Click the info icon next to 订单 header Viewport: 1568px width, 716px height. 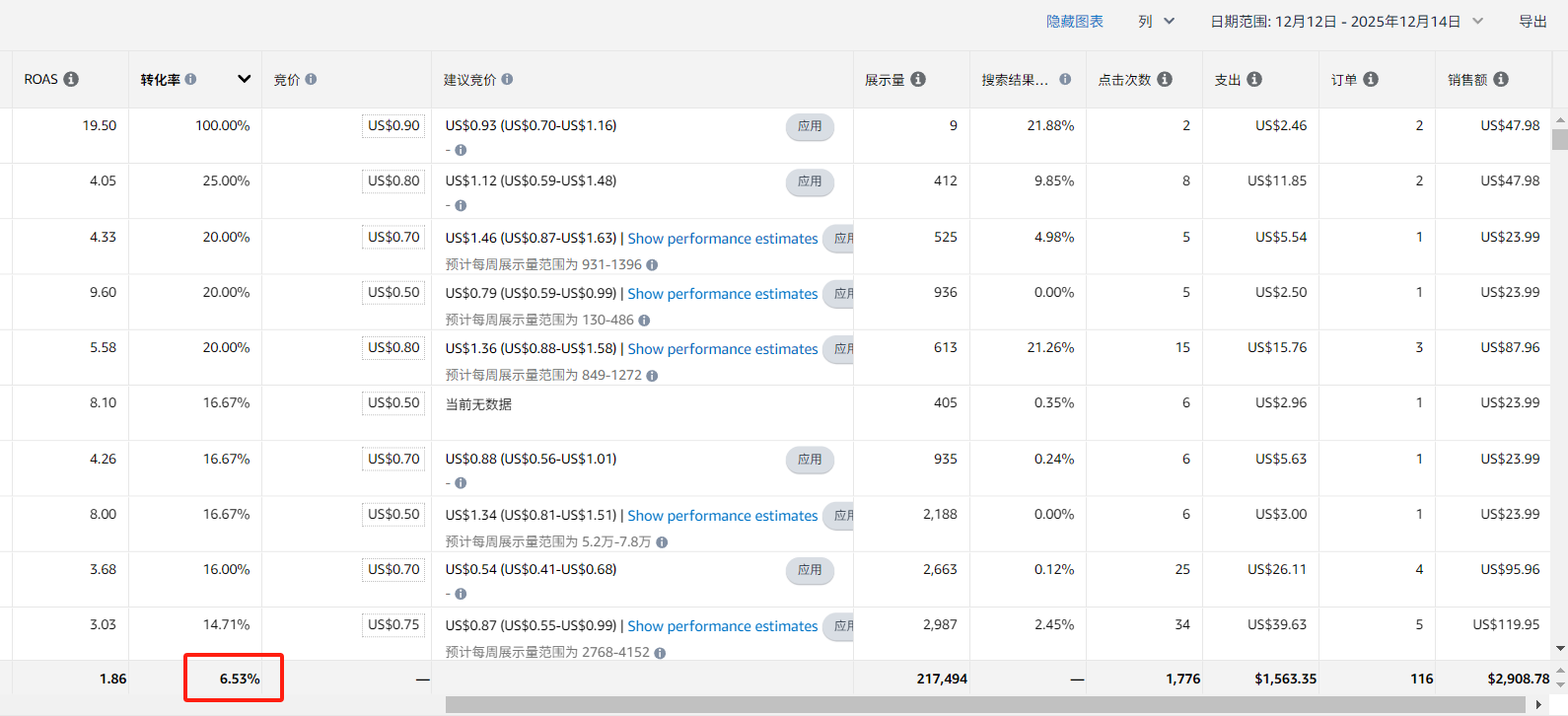click(1371, 79)
